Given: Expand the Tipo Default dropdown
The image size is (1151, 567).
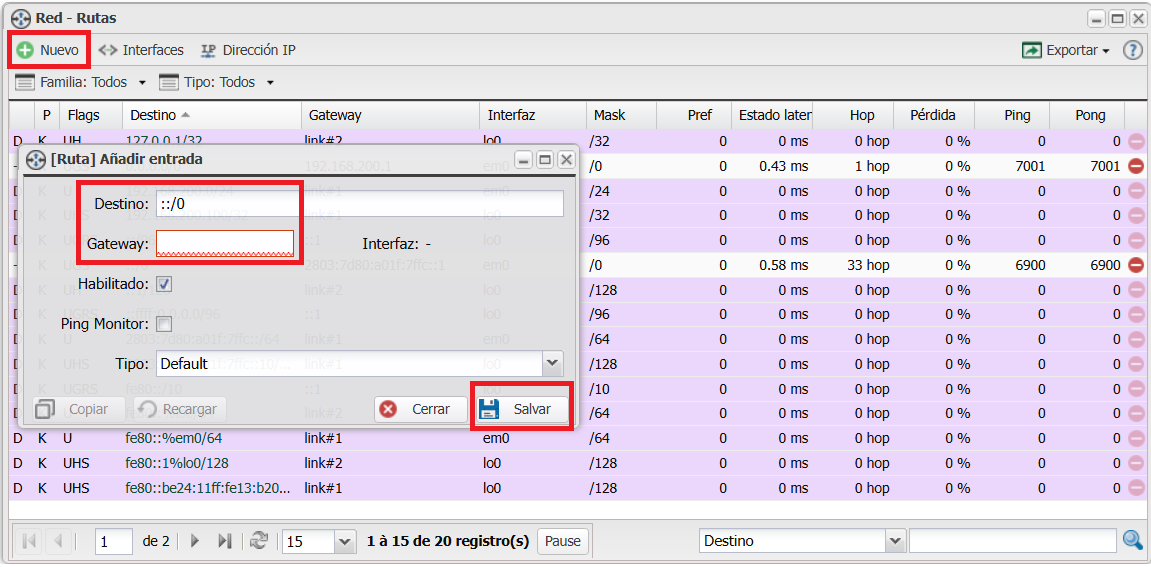Looking at the screenshot, I should (552, 364).
